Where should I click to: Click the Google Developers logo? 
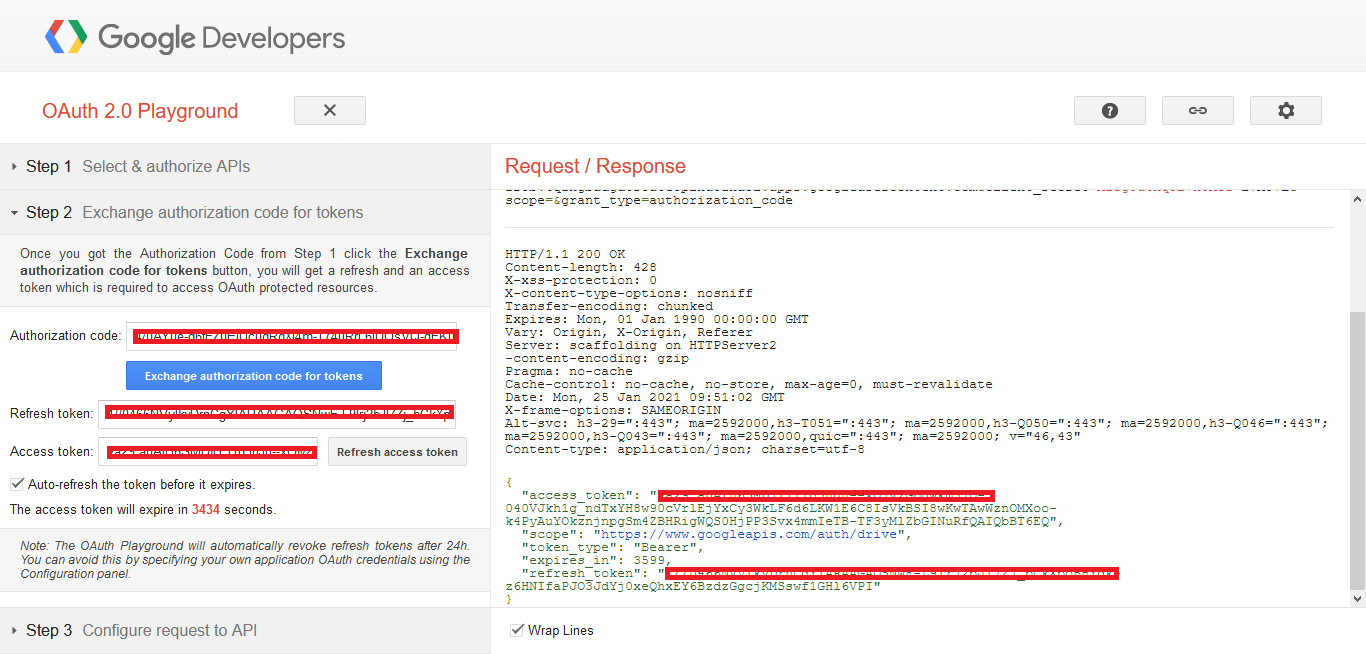coord(220,36)
